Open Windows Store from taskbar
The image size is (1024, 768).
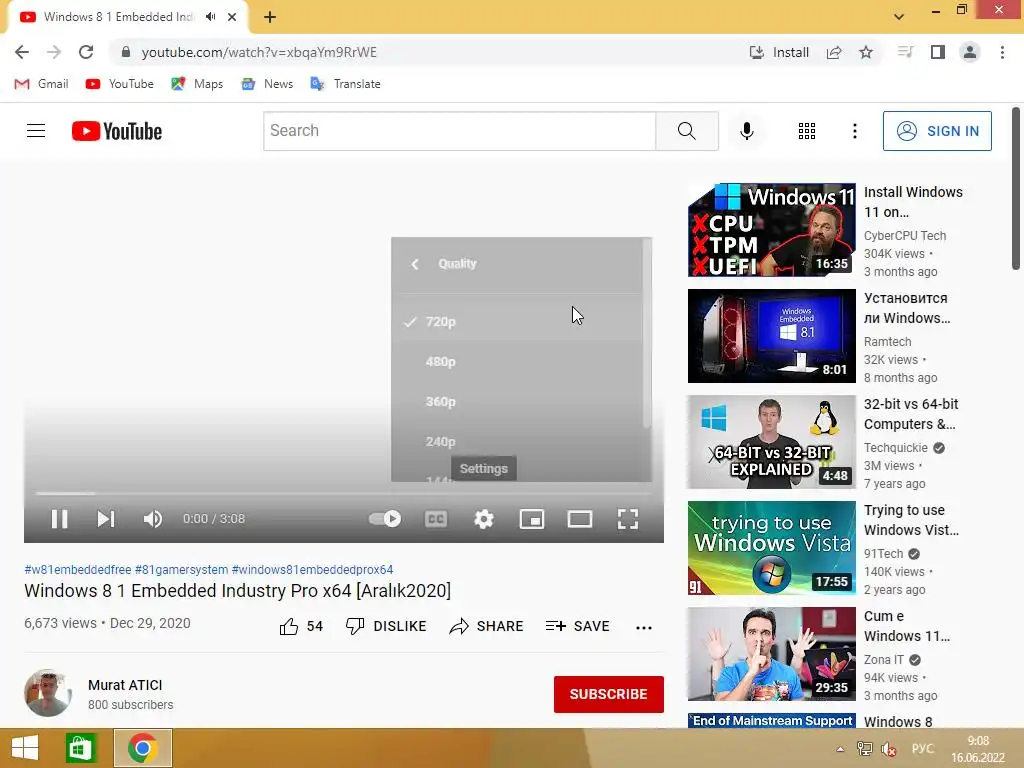[x=81, y=748]
